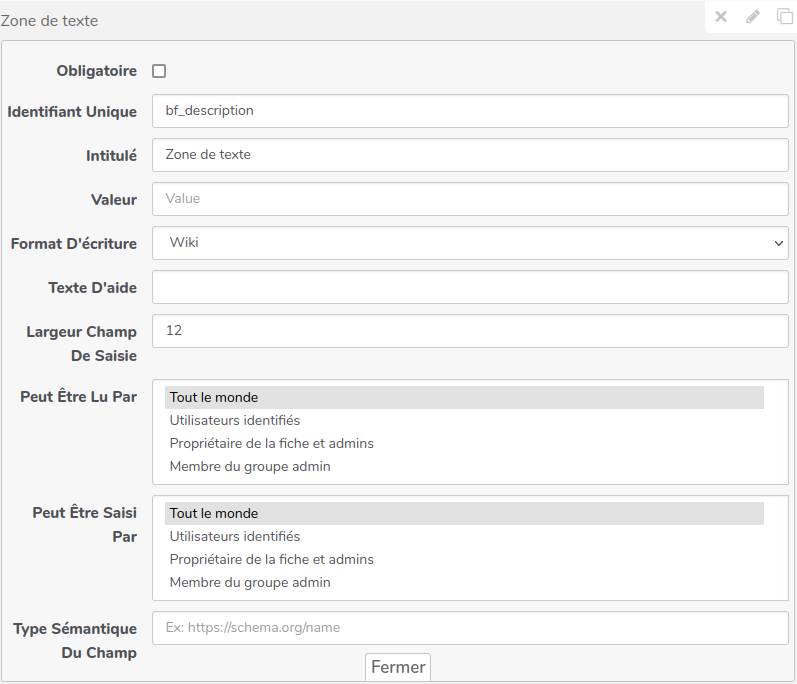Click the pencil edit icon
This screenshot has height=684, width=797.
tap(753, 17)
